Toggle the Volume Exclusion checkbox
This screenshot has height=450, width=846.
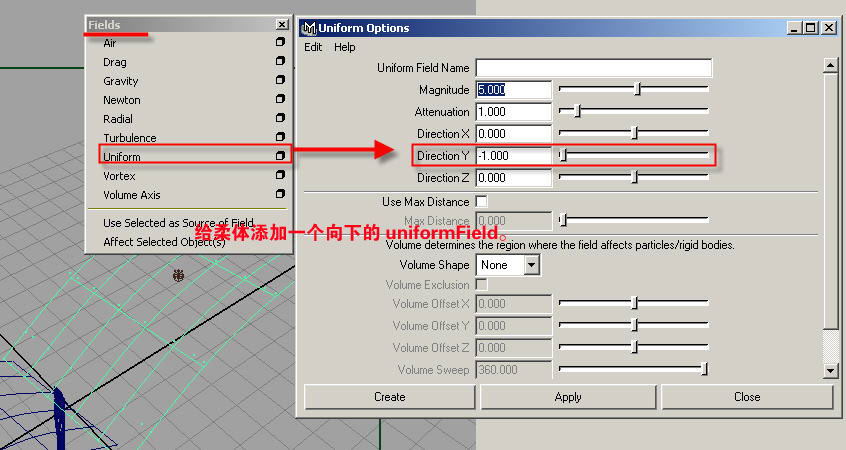coord(481,284)
